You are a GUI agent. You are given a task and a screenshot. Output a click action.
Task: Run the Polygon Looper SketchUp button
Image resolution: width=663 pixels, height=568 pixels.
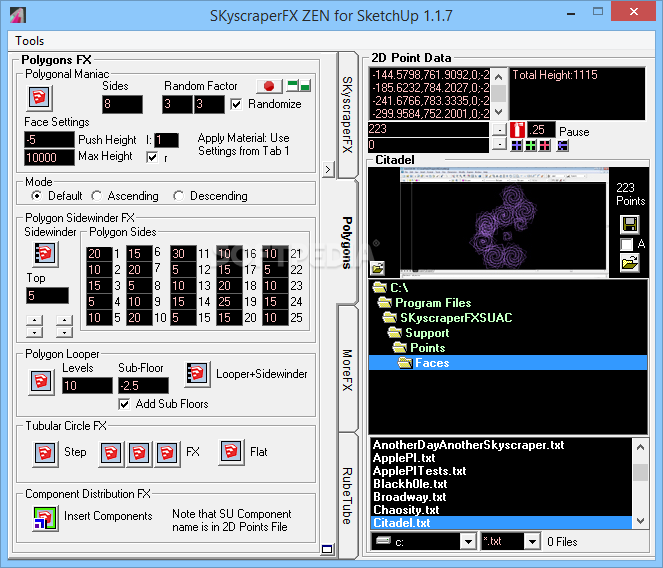(x=41, y=382)
